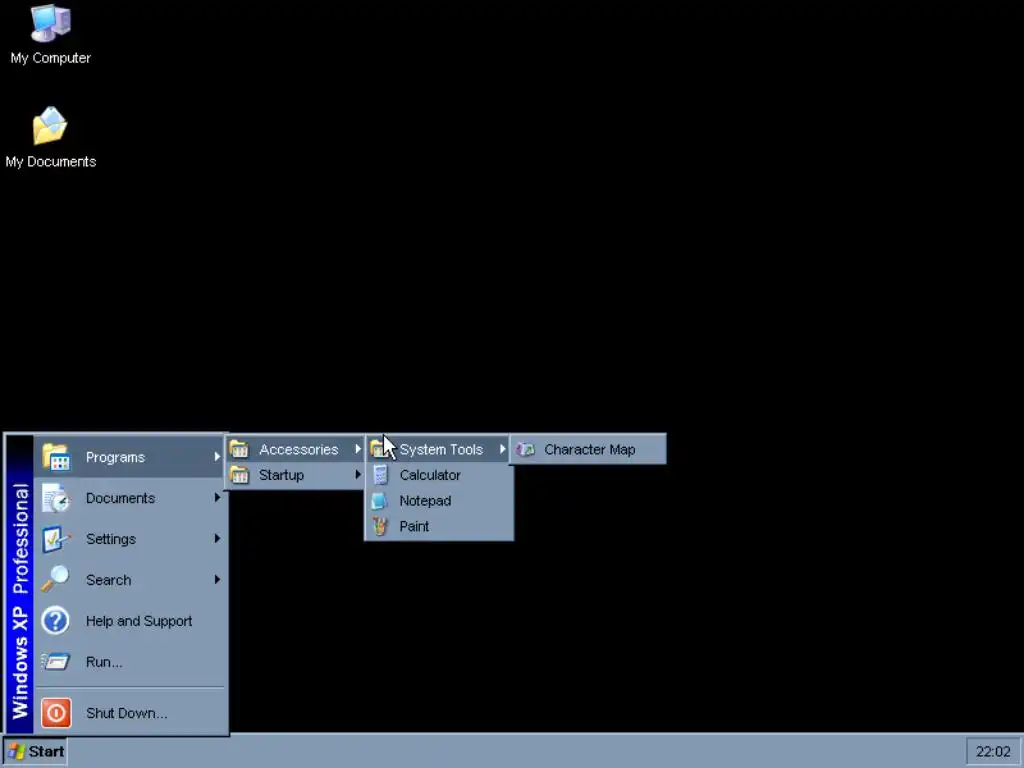
Task: Expand the Programs submenu arrow
Action: (217, 457)
